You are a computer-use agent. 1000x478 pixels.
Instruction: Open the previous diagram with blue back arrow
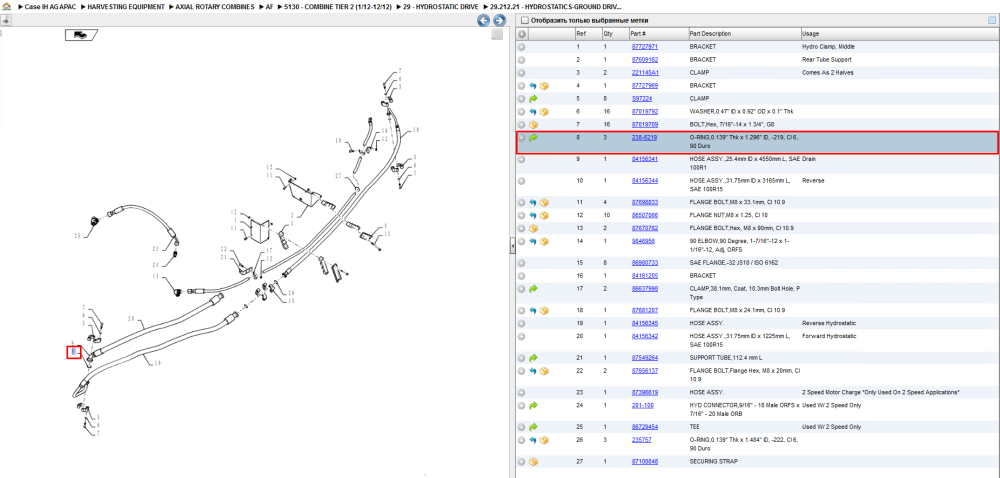[x=483, y=20]
